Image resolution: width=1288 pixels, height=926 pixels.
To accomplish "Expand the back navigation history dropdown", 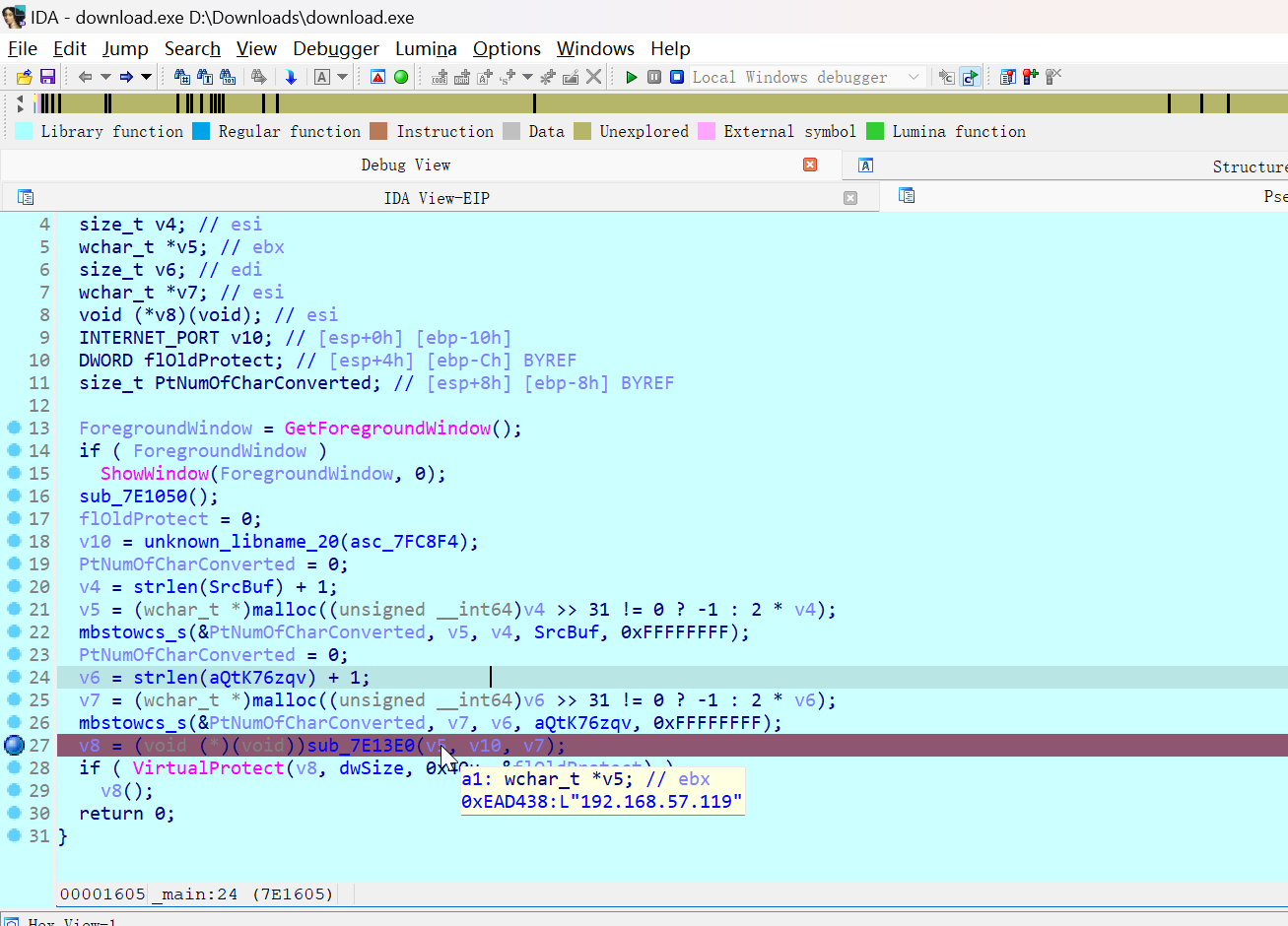I will [105, 77].
